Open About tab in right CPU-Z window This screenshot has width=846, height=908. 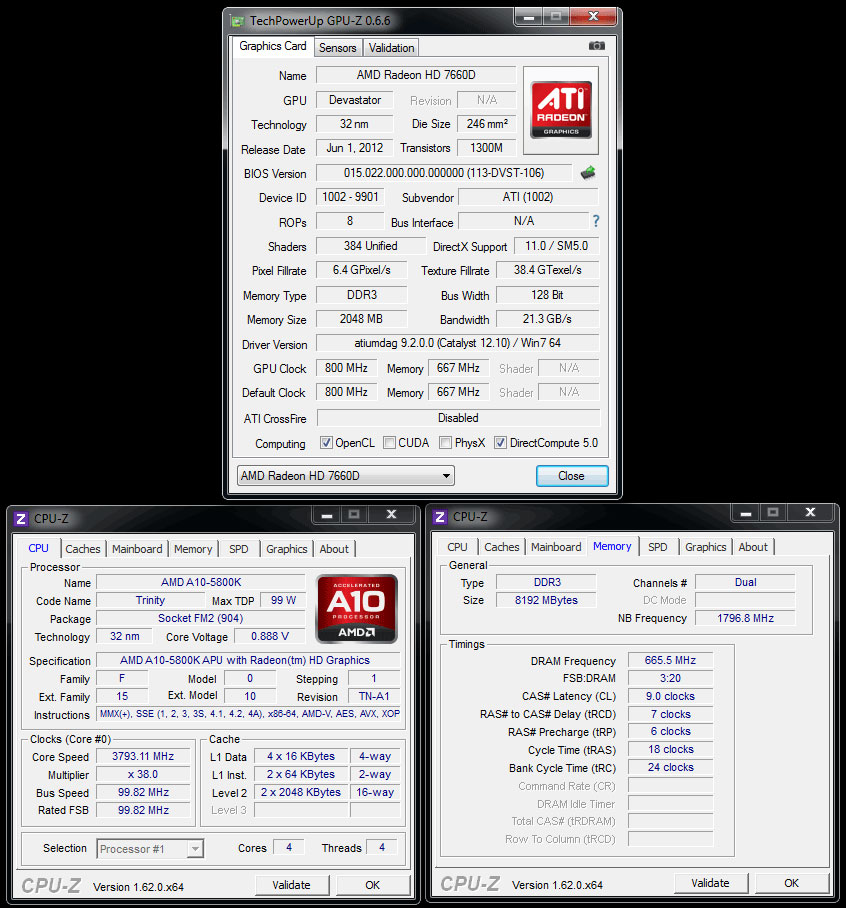[753, 547]
